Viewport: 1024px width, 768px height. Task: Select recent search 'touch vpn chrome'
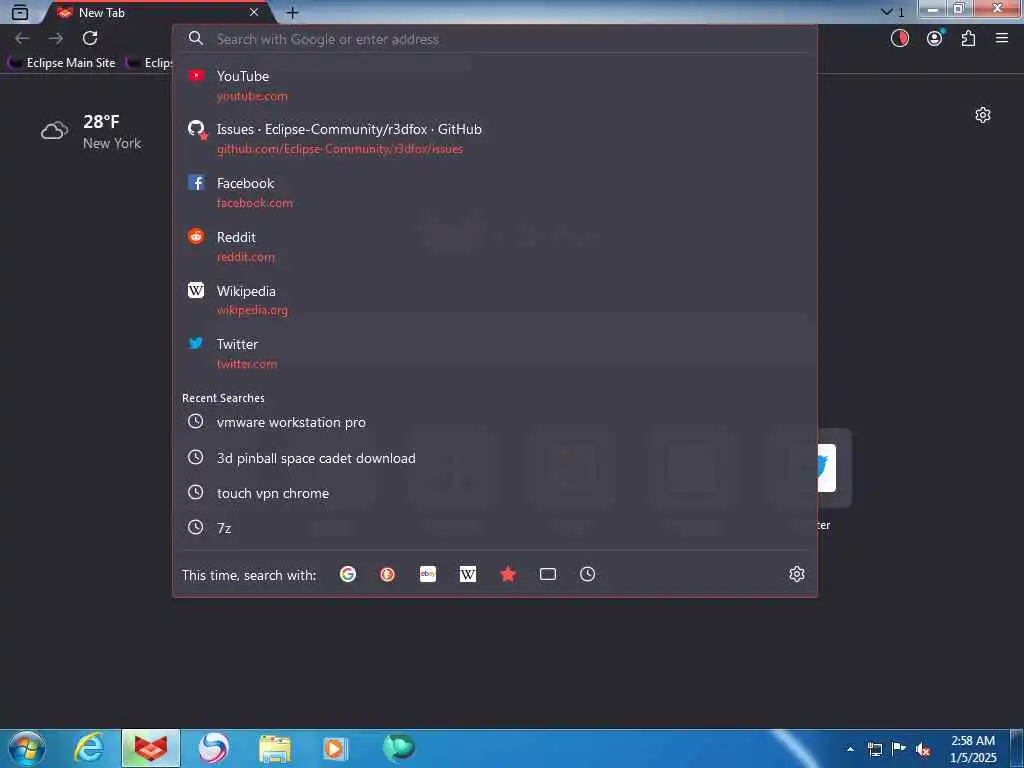point(494,493)
